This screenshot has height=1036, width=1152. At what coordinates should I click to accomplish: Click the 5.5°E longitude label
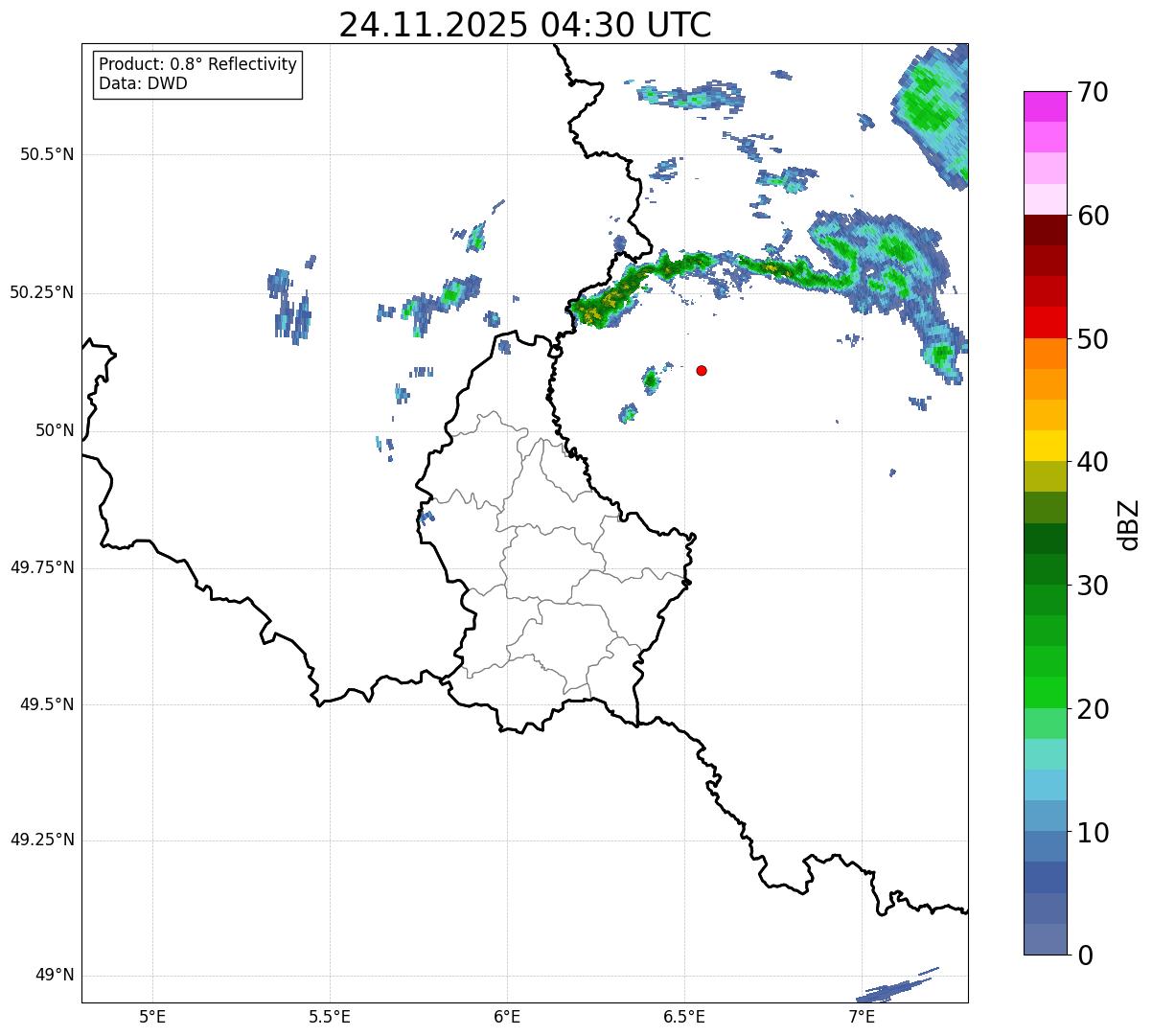330,1017
